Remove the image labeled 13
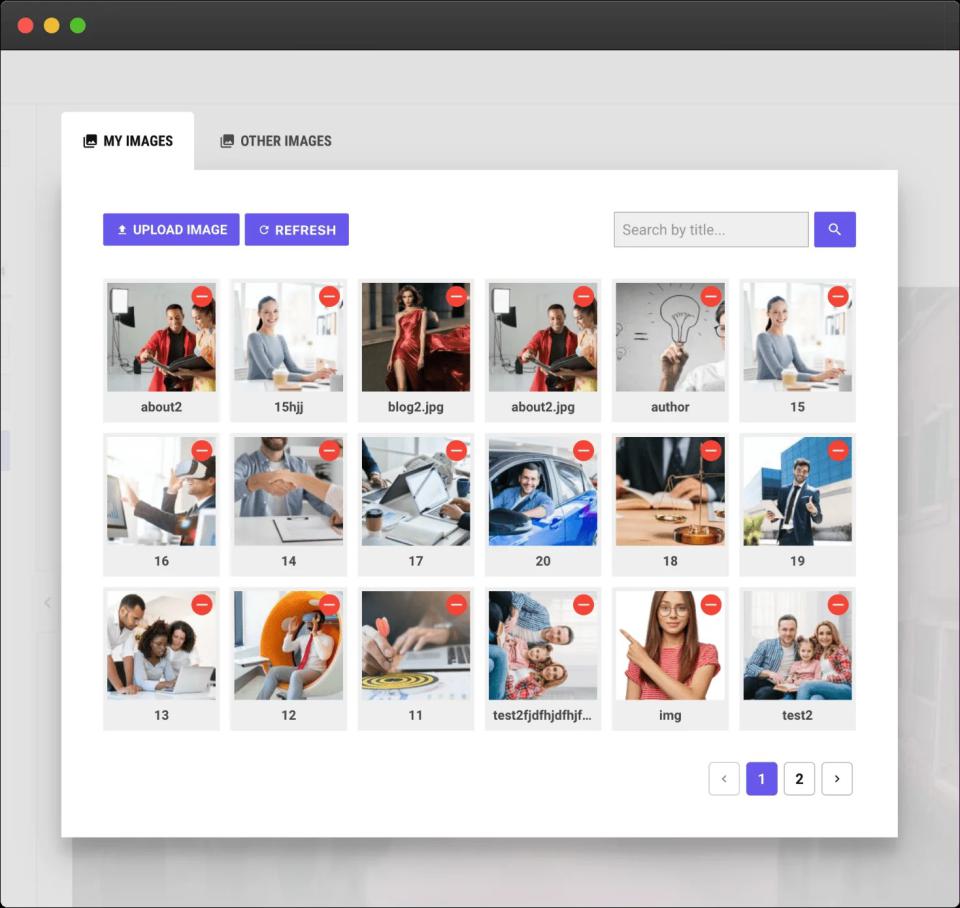Image resolution: width=960 pixels, height=908 pixels. (202, 605)
